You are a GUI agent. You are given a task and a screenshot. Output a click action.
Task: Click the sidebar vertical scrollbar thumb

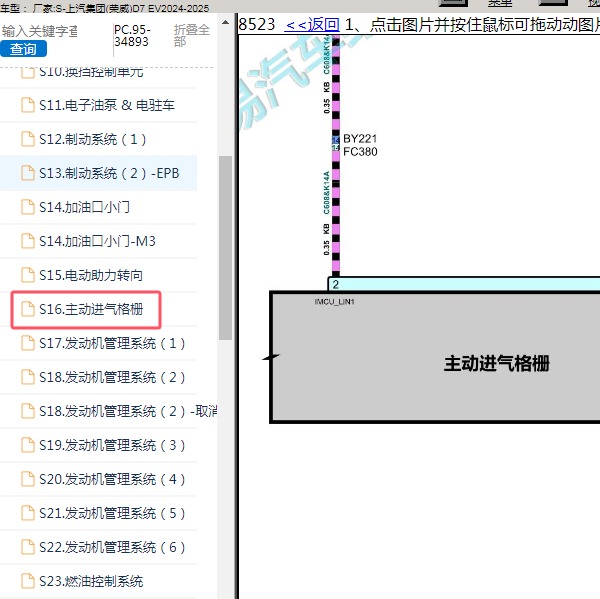point(225,248)
